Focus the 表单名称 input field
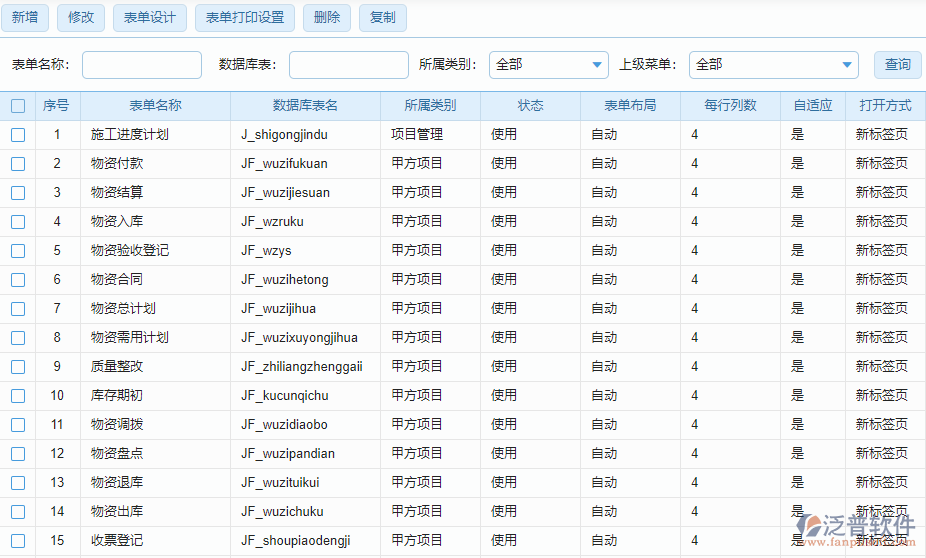The image size is (926, 558). point(142,64)
